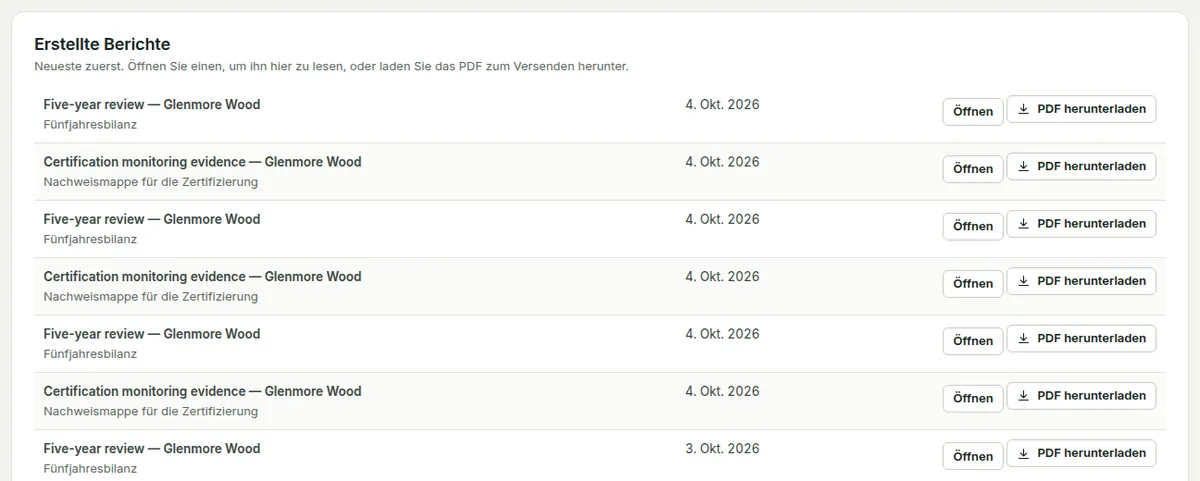The image size is (1200, 481).
Task: Click download icon for second Certification monitoring evidence
Action: (1023, 281)
